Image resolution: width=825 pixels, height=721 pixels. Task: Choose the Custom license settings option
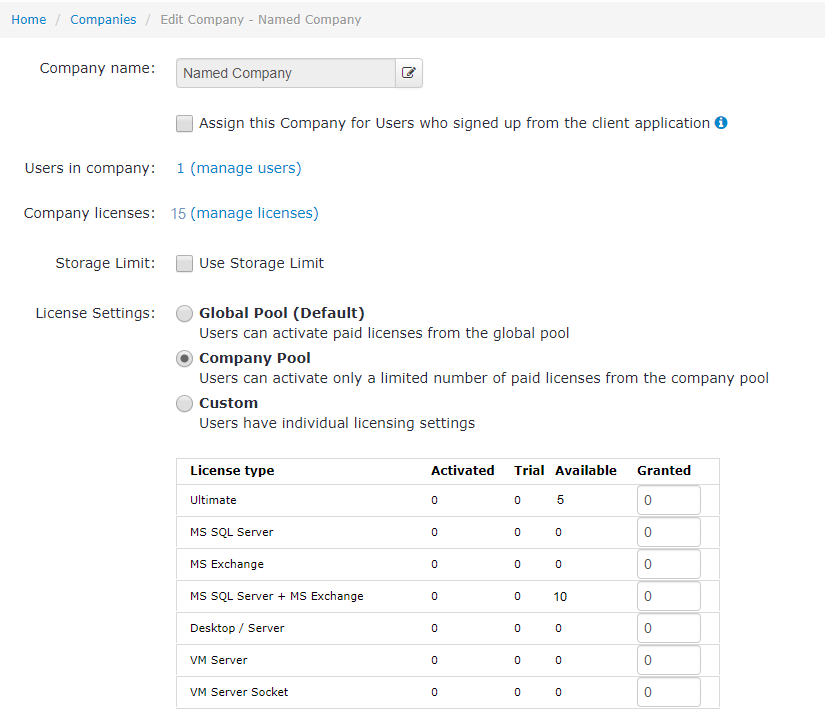pos(184,404)
